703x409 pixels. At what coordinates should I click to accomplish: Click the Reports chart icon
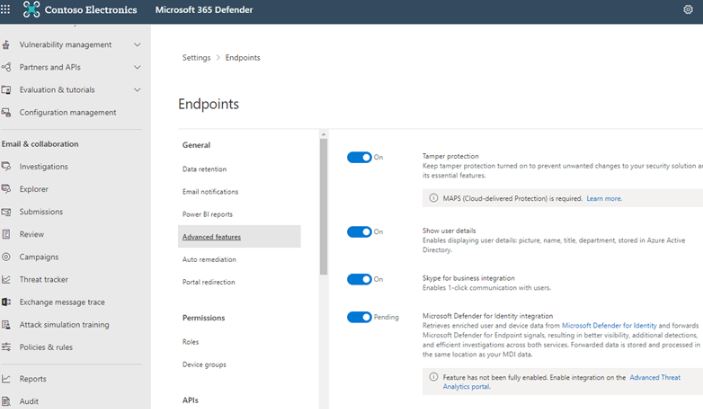coord(6,379)
